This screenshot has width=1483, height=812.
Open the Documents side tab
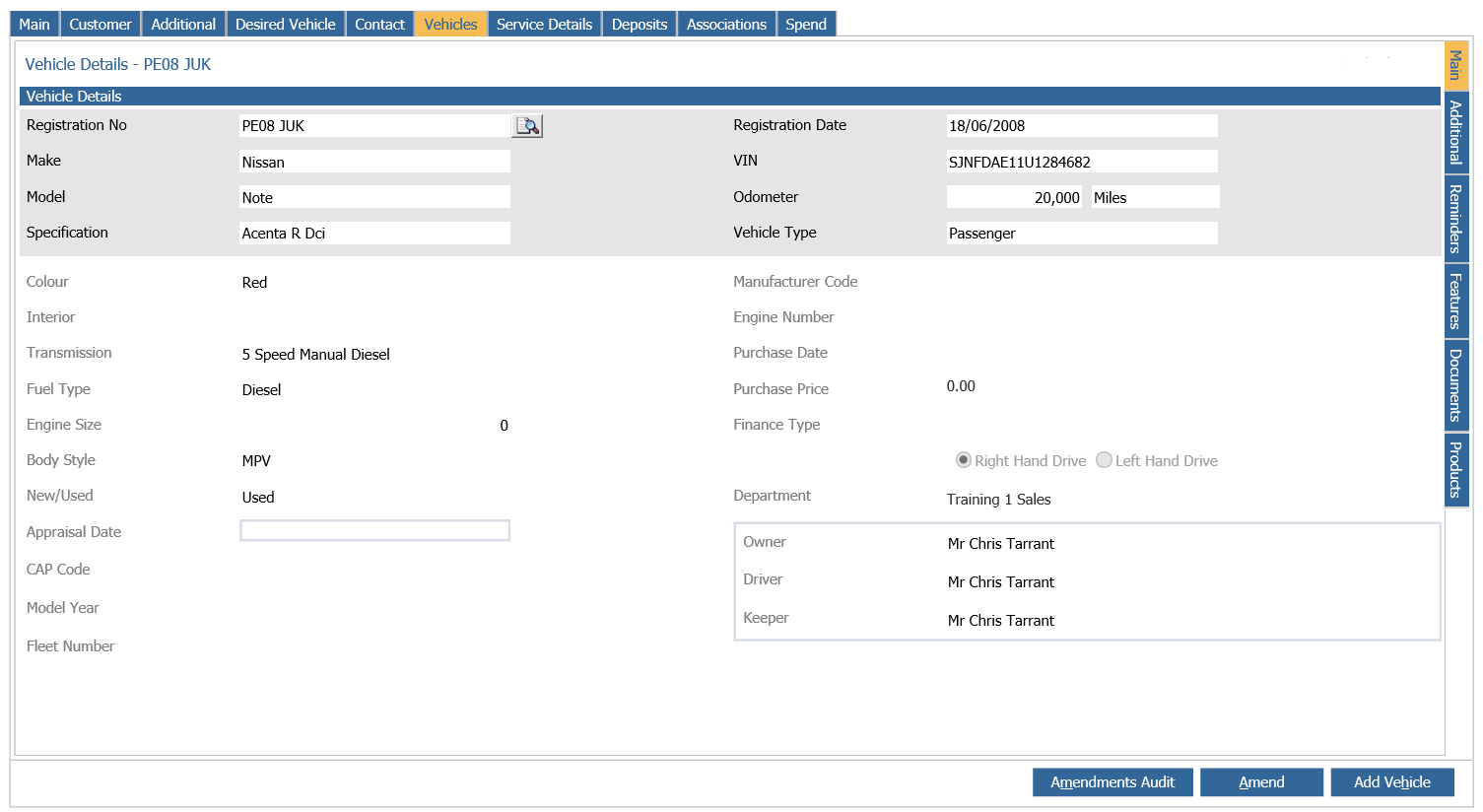pos(1456,385)
